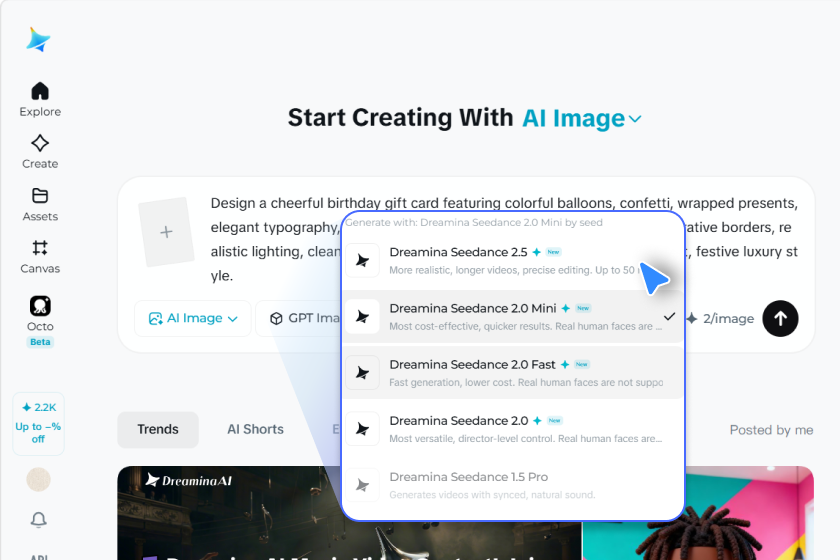Expand the AI Image heading chevron
Image resolution: width=840 pixels, height=560 pixels.
[x=635, y=119]
